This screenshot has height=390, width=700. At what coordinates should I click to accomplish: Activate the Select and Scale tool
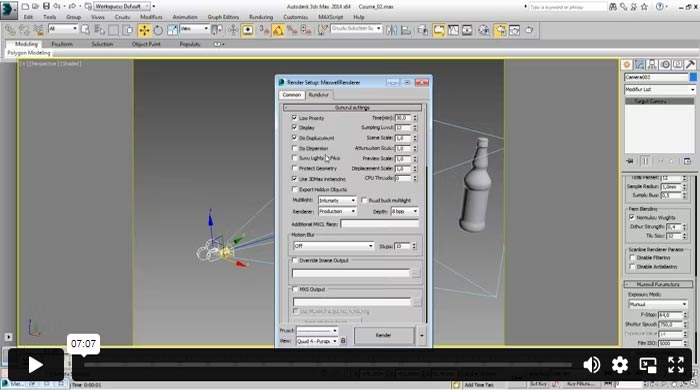172,30
